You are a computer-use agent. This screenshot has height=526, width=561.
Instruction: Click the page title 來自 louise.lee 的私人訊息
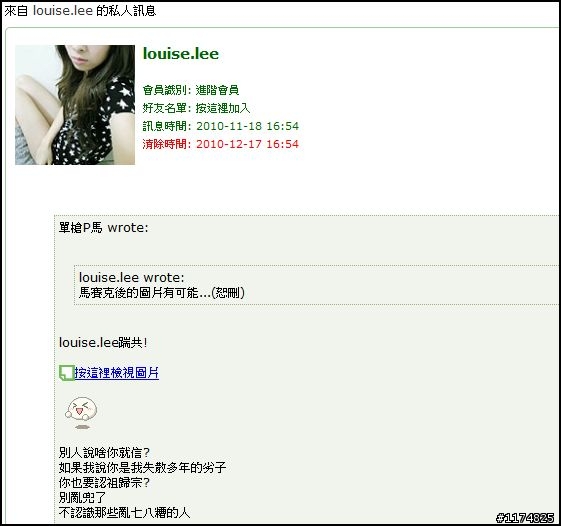[80, 11]
